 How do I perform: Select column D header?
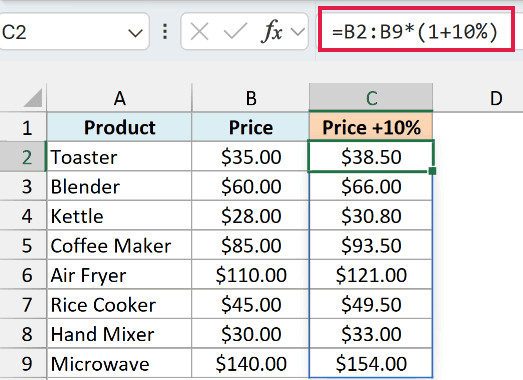coord(496,98)
